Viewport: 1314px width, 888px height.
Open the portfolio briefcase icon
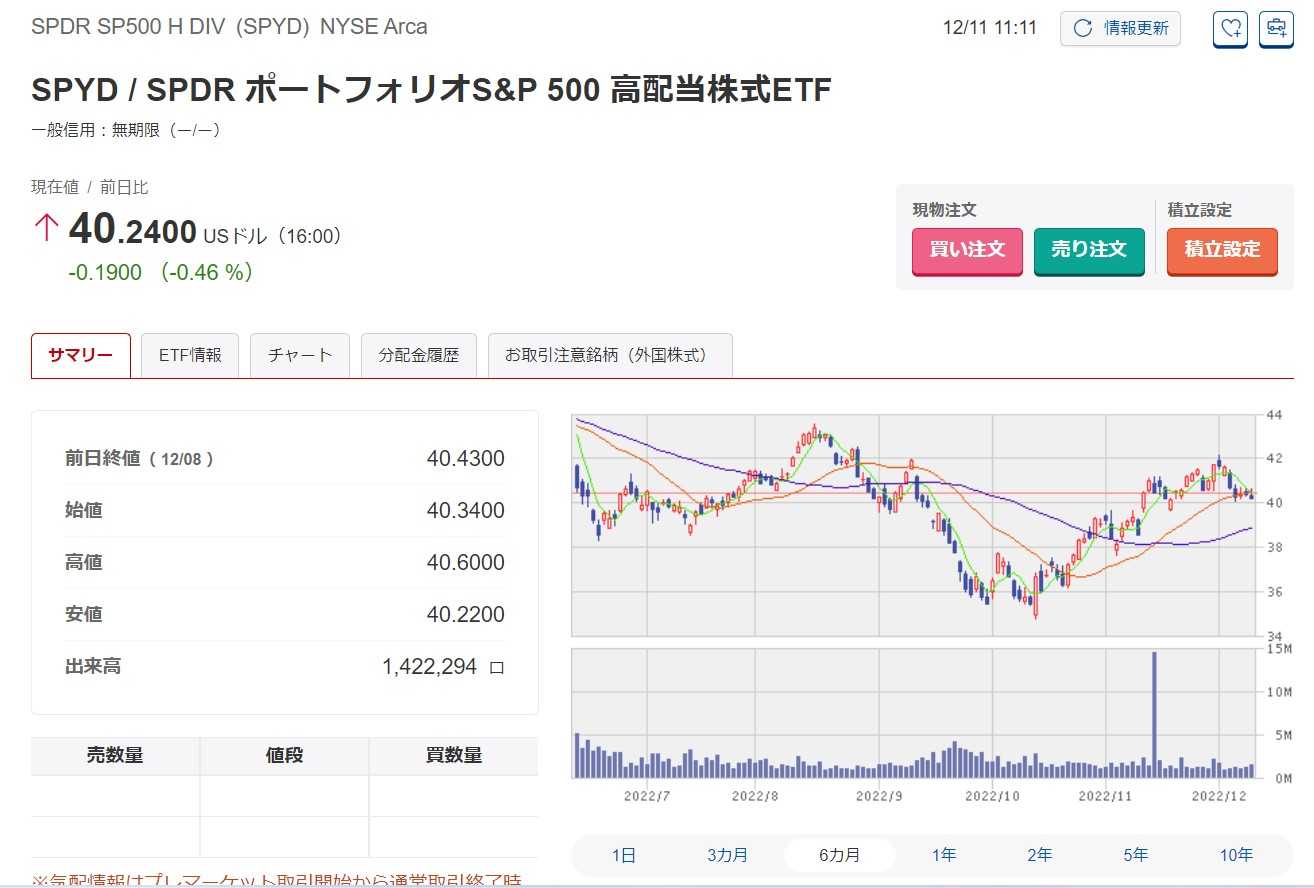1276,29
